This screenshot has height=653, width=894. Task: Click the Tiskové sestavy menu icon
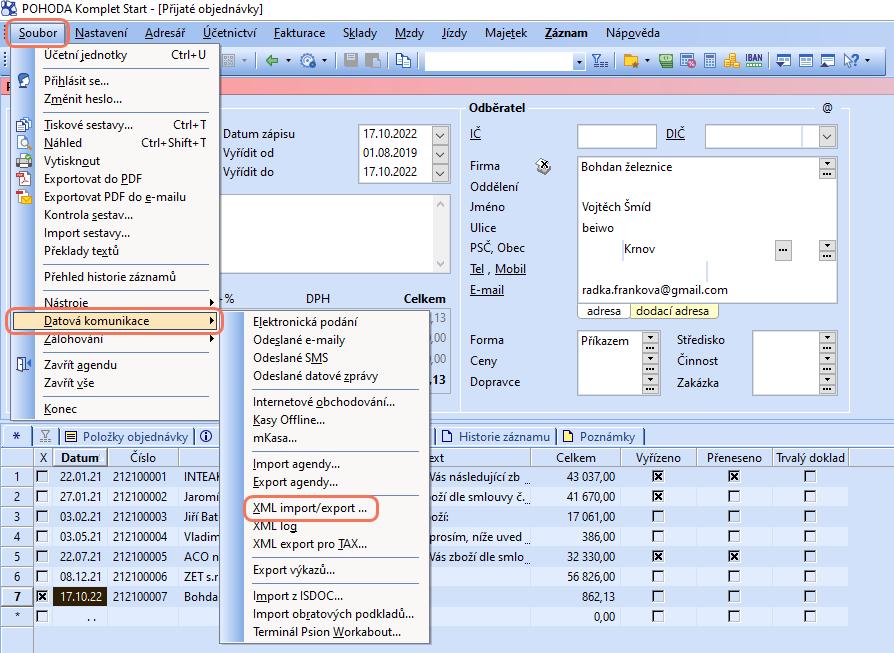point(24,125)
